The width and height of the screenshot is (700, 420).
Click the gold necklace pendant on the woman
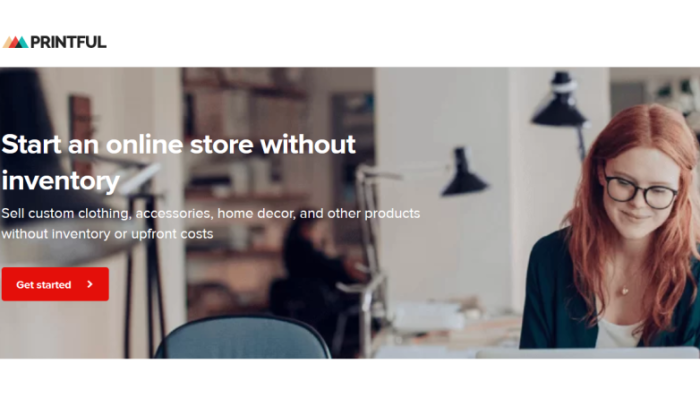point(625,291)
